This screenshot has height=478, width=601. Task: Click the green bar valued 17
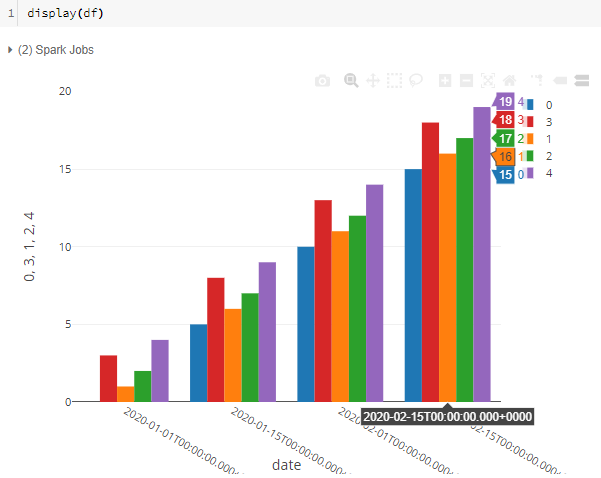coord(465,270)
